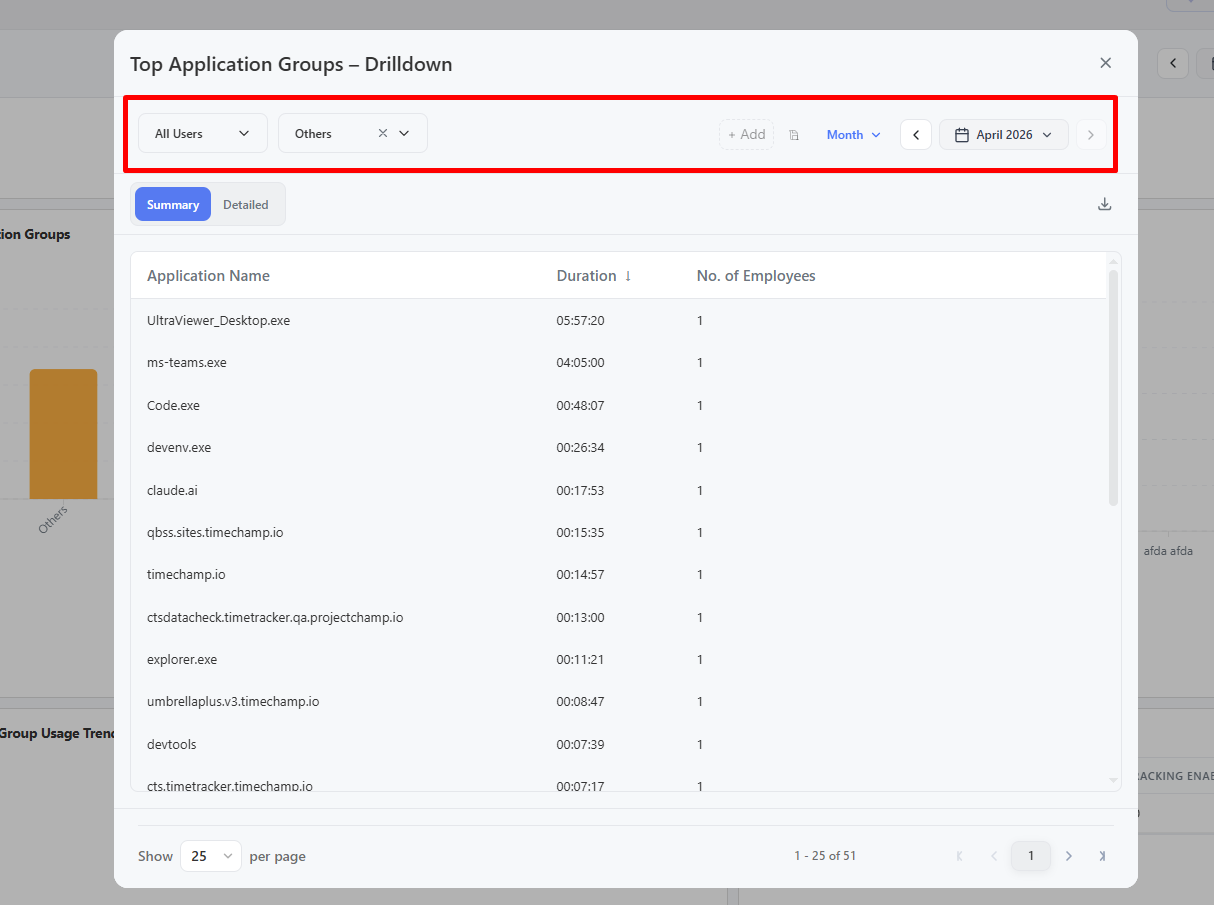Select the explorer.exe application name
The image size is (1214, 905).
[182, 660]
